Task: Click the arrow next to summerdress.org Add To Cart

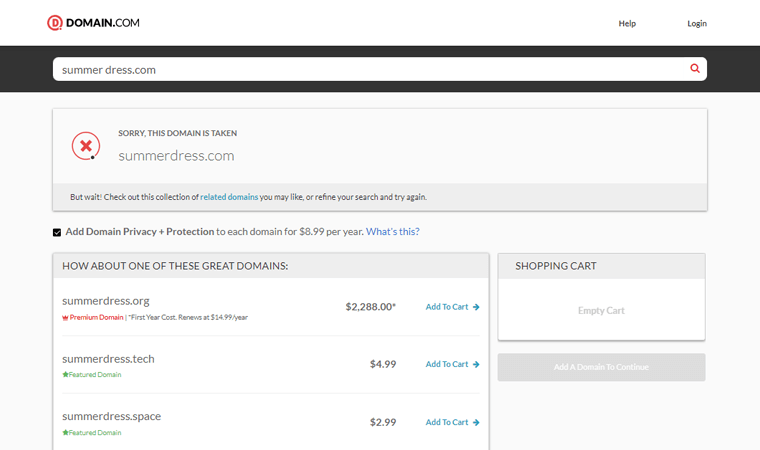Action: coord(476,307)
